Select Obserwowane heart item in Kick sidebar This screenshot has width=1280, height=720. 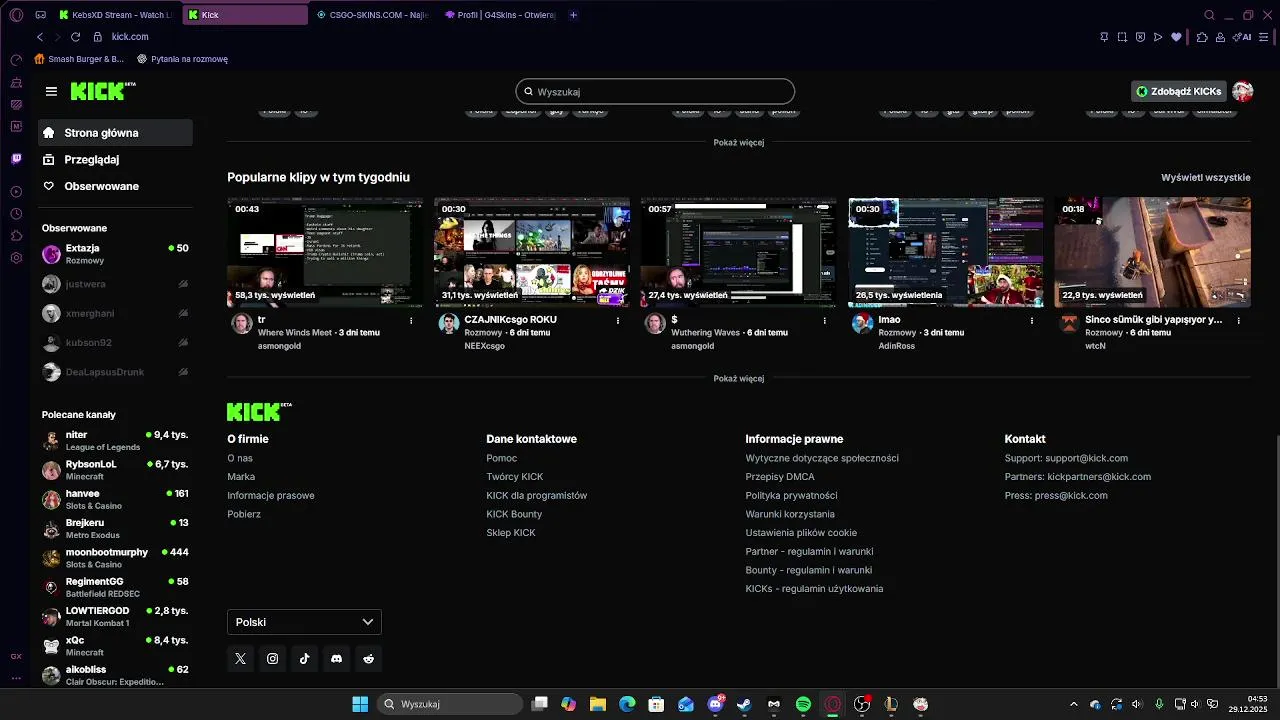coord(116,186)
